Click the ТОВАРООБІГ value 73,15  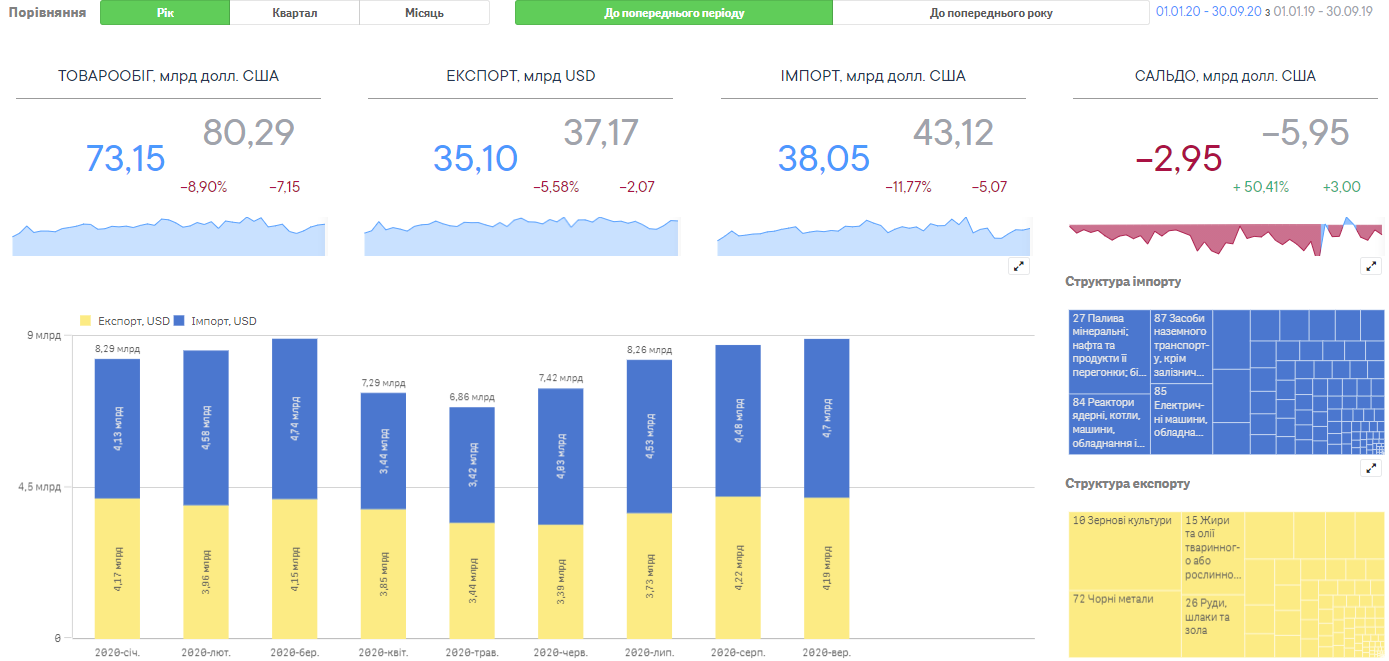coord(125,158)
